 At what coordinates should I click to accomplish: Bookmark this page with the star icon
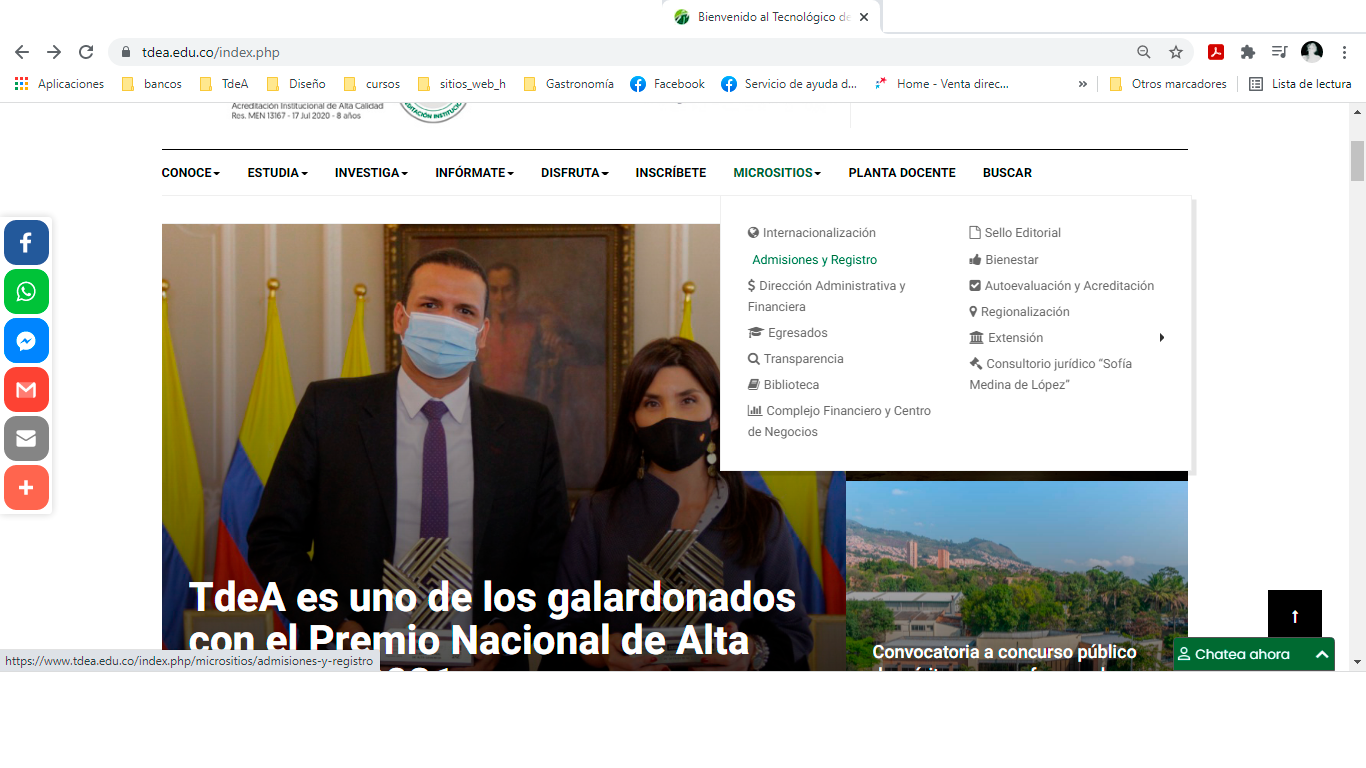[x=1176, y=52]
